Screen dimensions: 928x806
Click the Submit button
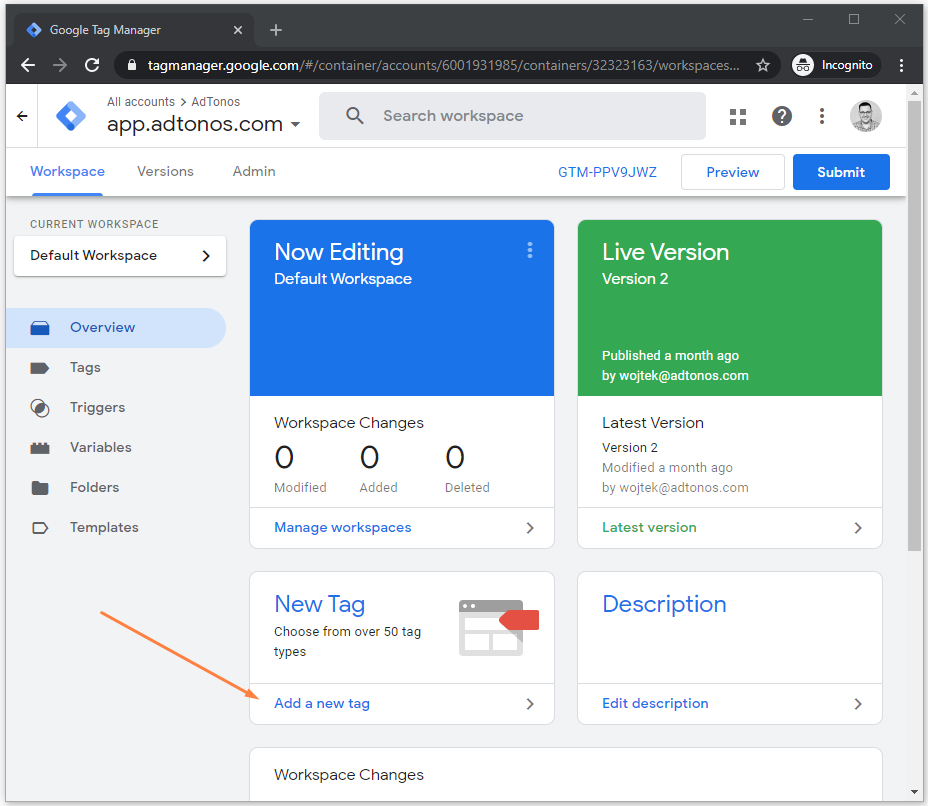click(841, 172)
